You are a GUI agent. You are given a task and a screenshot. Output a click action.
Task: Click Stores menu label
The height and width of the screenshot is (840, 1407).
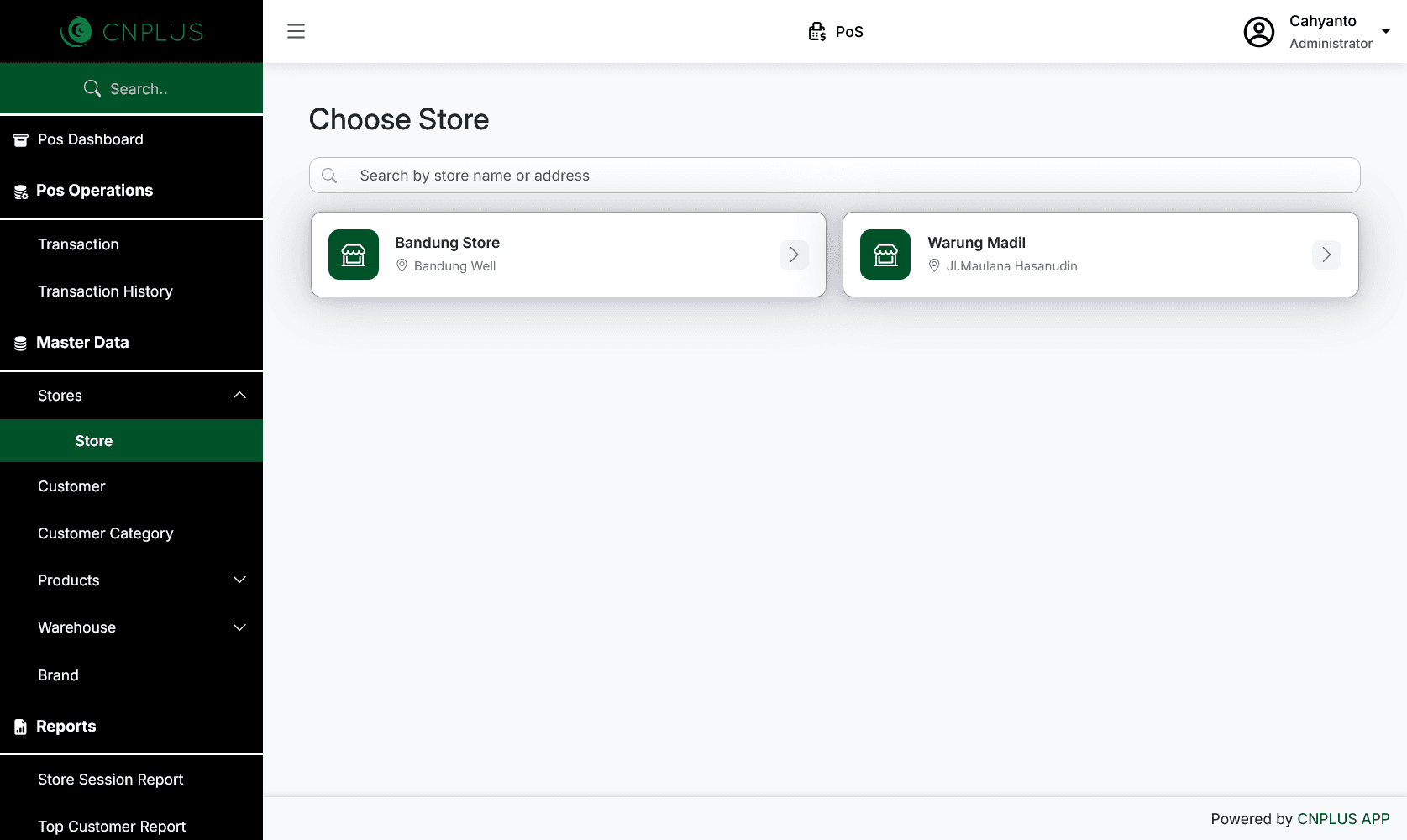(60, 396)
